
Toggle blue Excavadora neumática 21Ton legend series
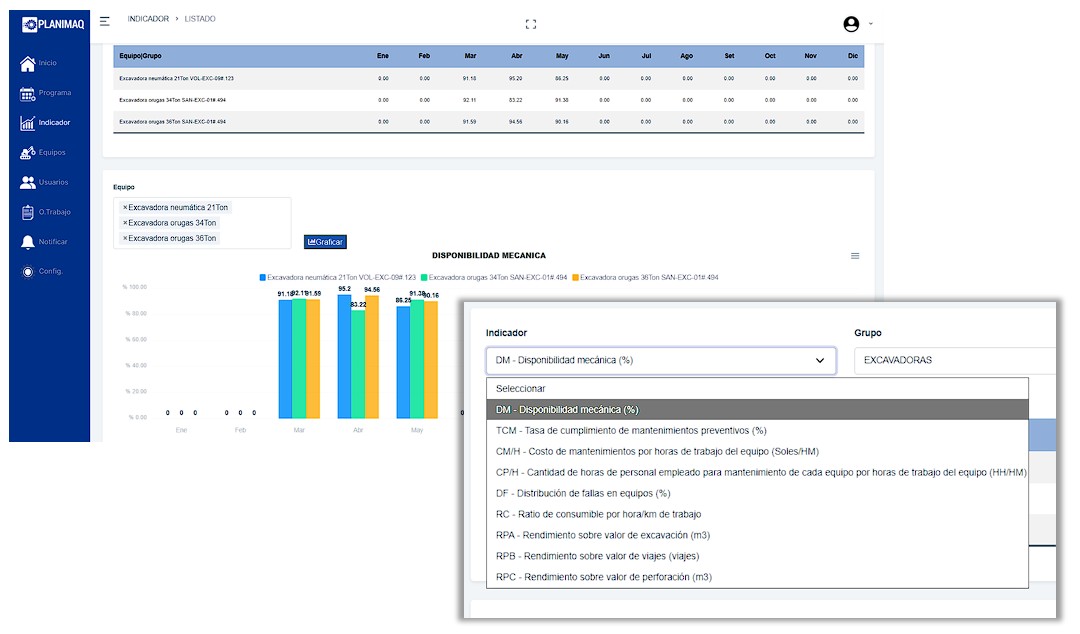click(x=338, y=278)
